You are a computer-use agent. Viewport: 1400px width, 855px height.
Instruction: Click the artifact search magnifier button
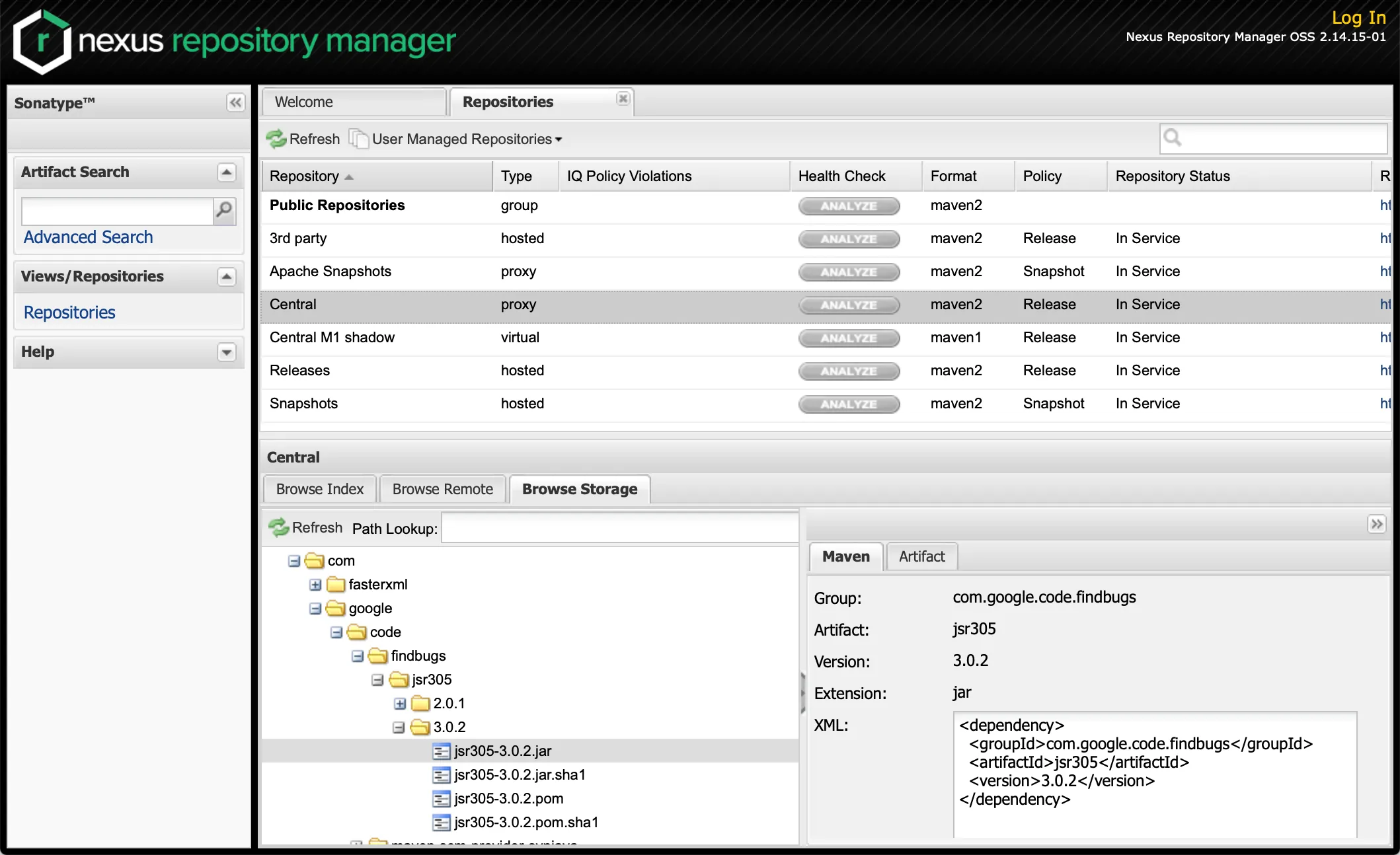coord(224,211)
